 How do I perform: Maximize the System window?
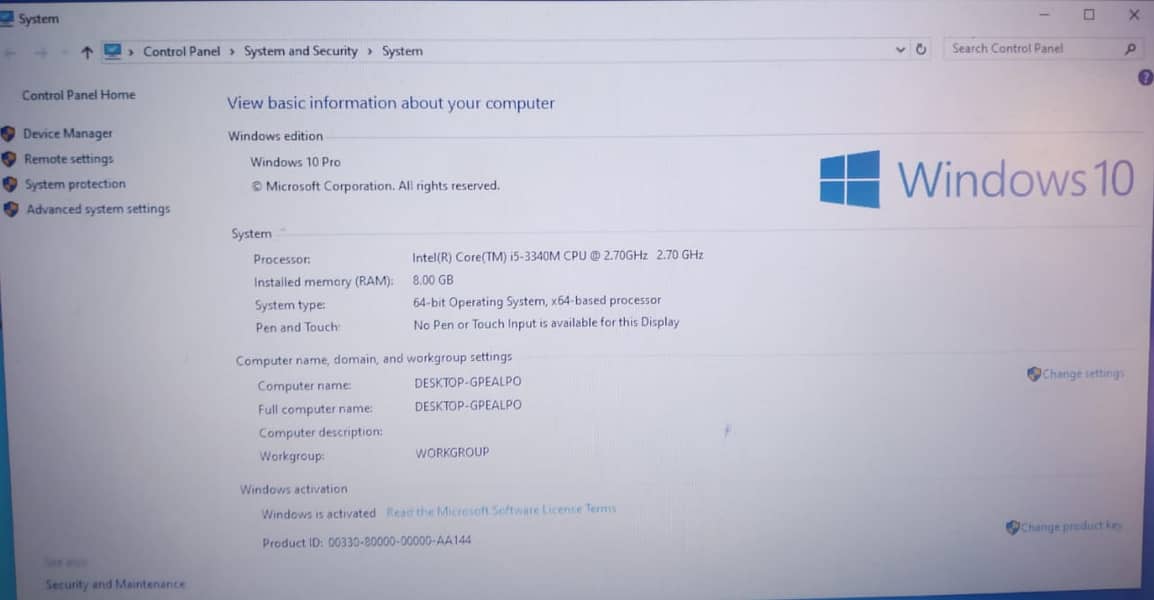1089,15
